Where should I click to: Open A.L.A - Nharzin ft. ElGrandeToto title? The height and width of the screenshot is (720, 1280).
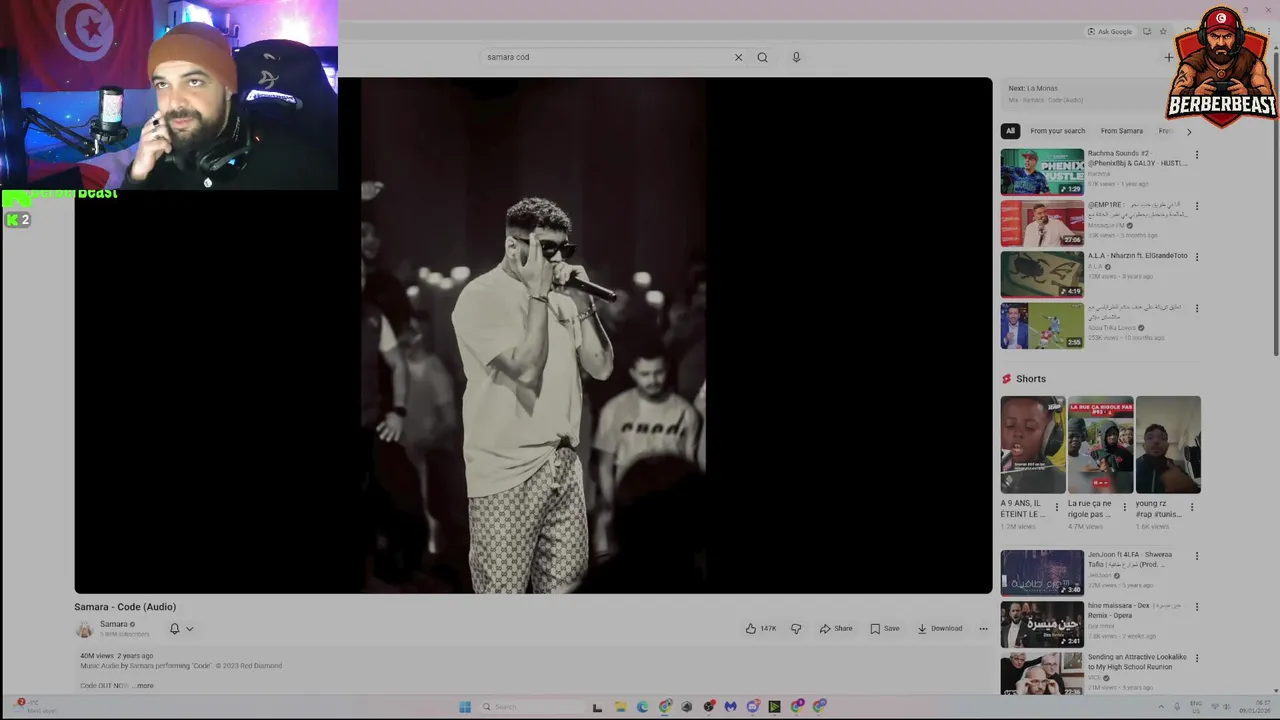[x=1137, y=256]
